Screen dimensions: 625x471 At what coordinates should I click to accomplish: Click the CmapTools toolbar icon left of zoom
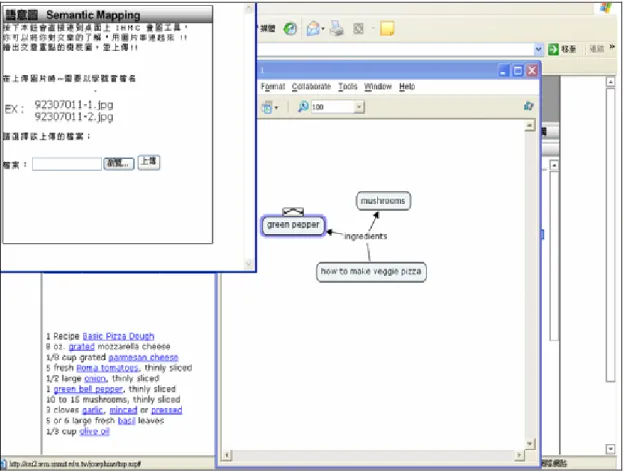coord(267,107)
